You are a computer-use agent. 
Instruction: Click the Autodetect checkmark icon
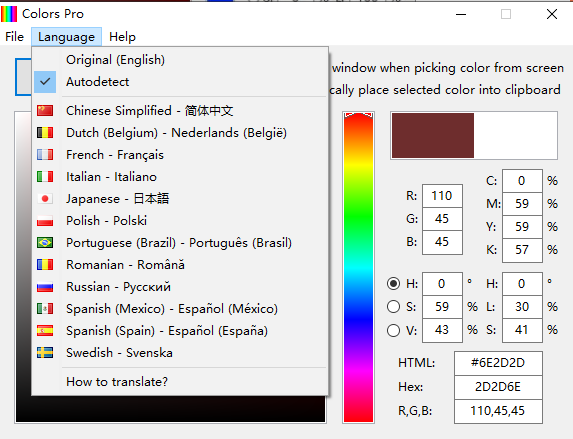(x=45, y=82)
